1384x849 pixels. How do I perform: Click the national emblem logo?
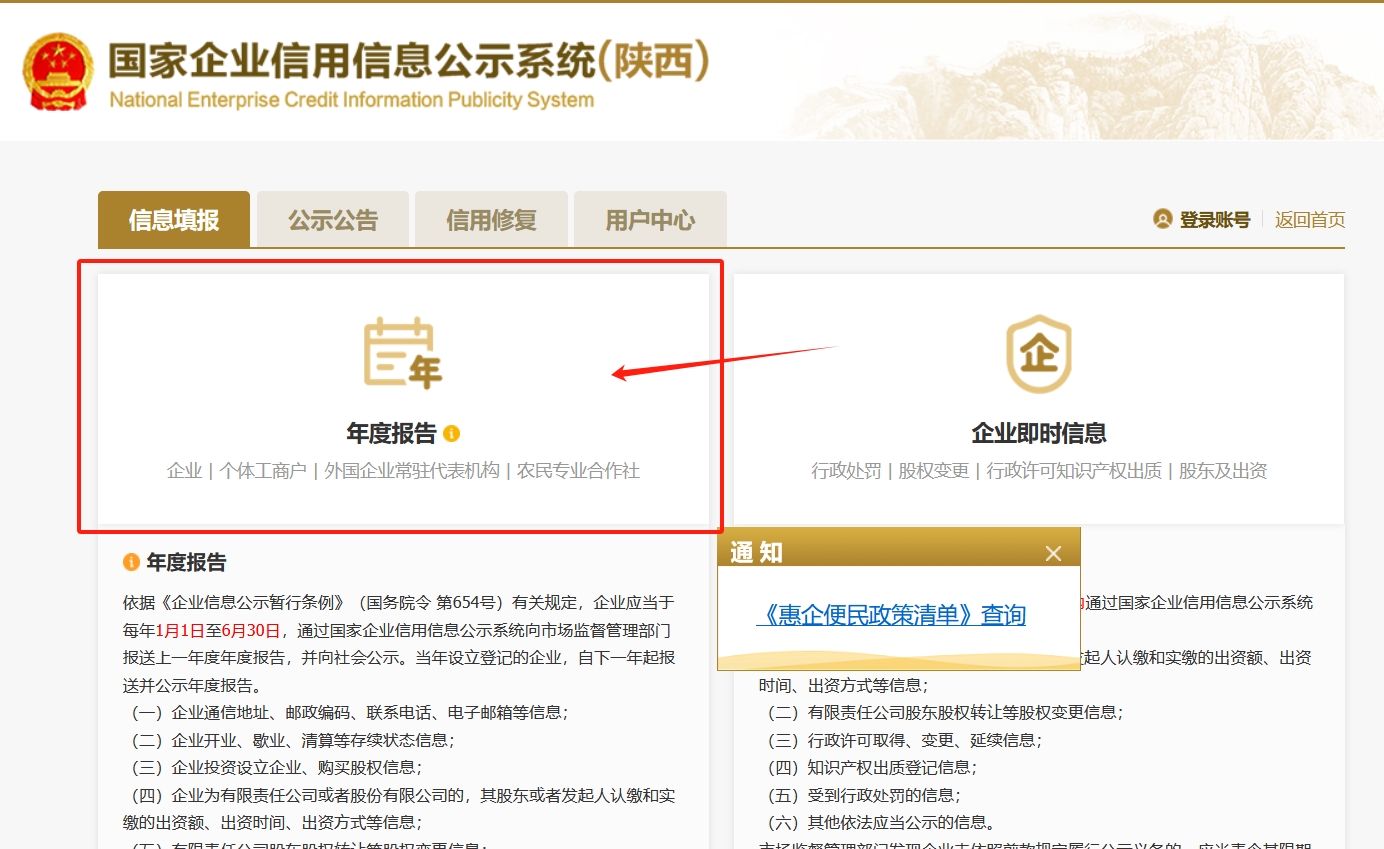point(58,72)
